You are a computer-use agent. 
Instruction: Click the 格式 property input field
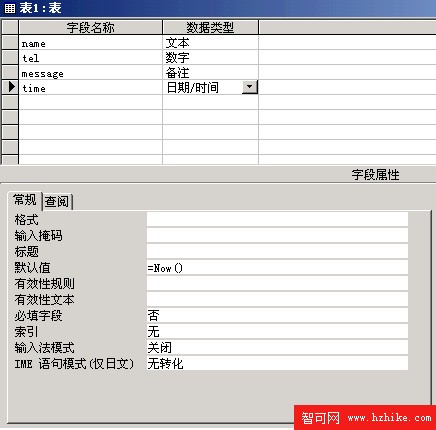coord(277,219)
